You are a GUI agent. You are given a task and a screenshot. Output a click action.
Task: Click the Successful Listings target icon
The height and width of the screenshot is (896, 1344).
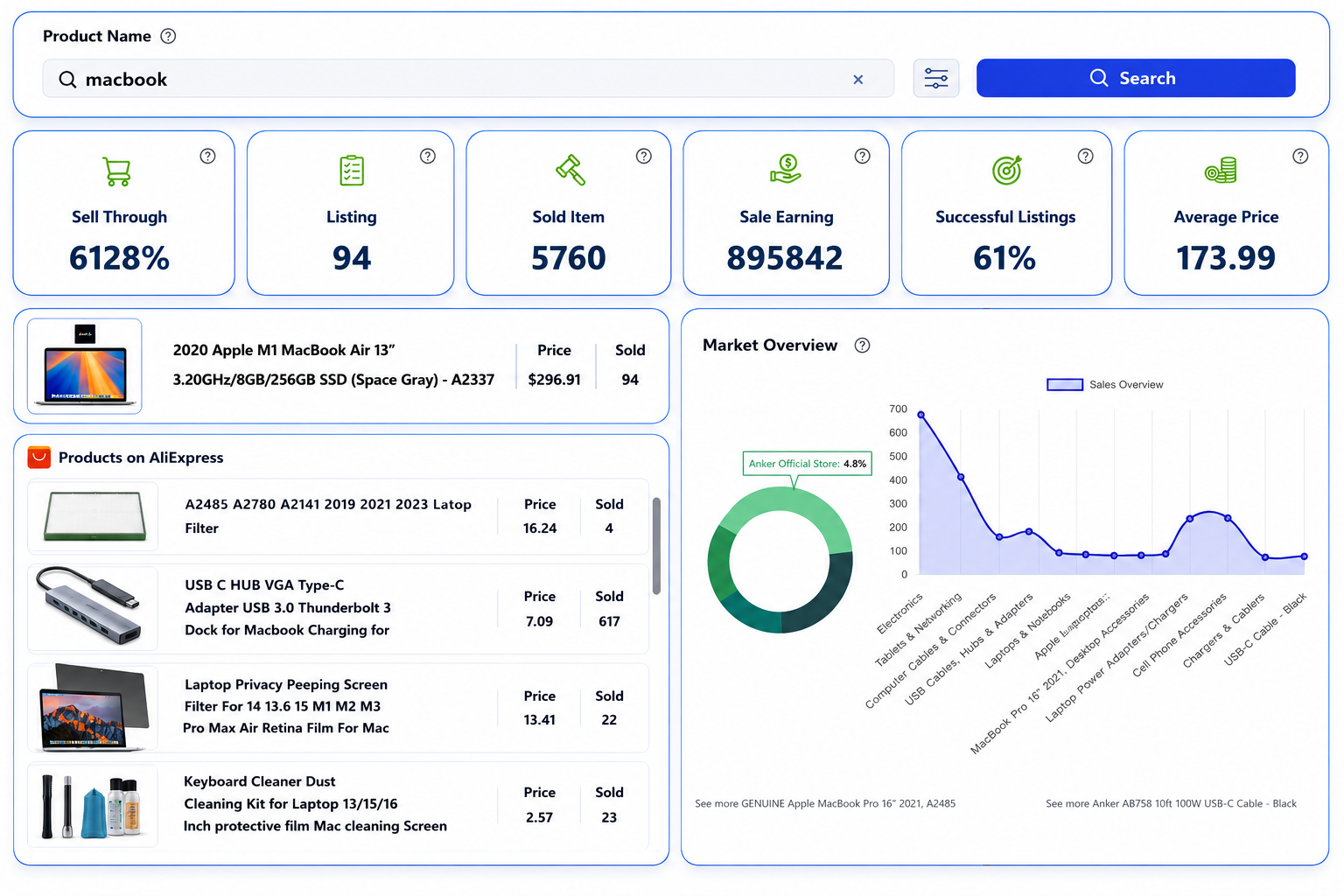[1007, 170]
